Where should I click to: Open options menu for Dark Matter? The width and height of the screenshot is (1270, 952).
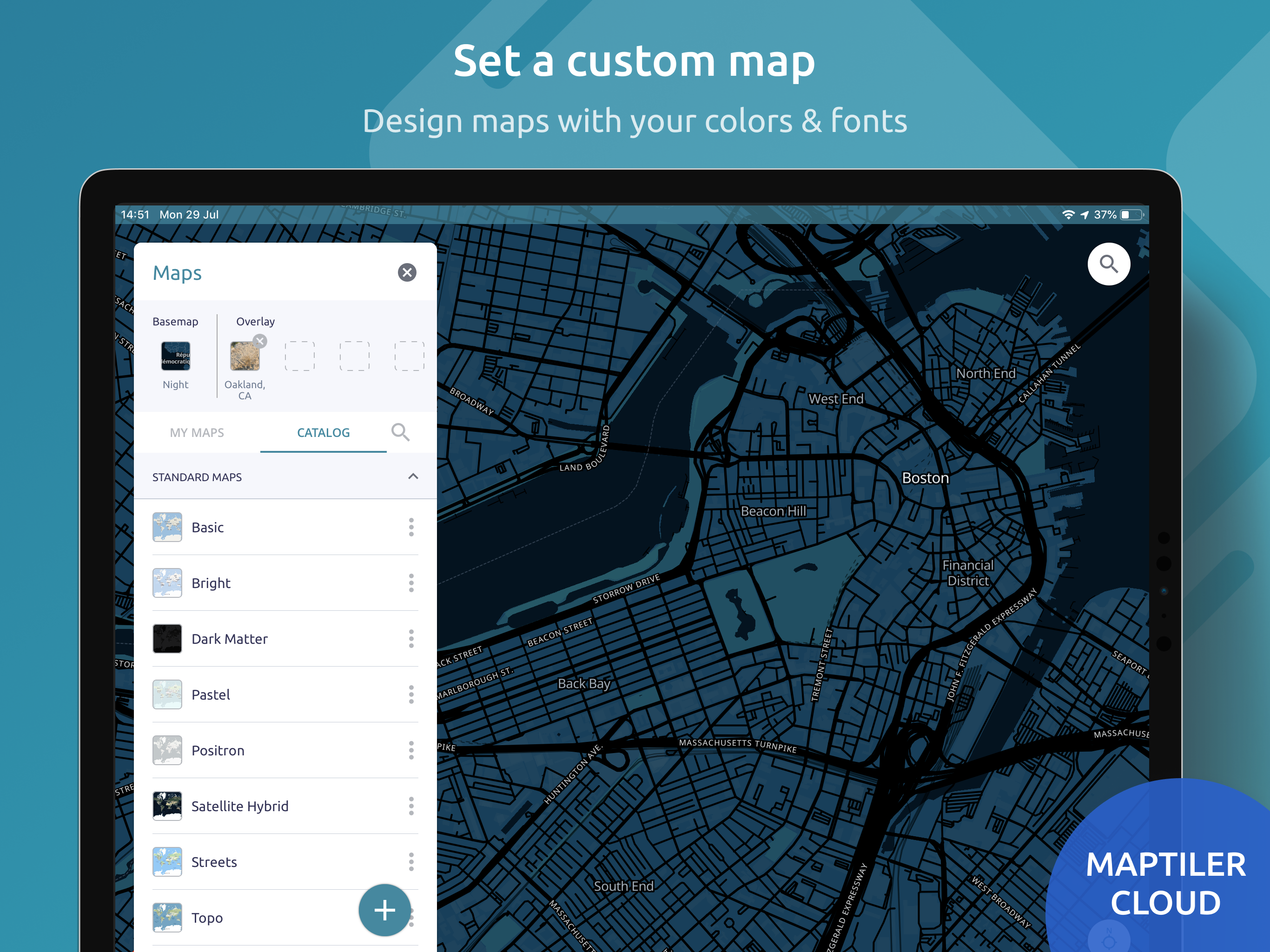[411, 639]
